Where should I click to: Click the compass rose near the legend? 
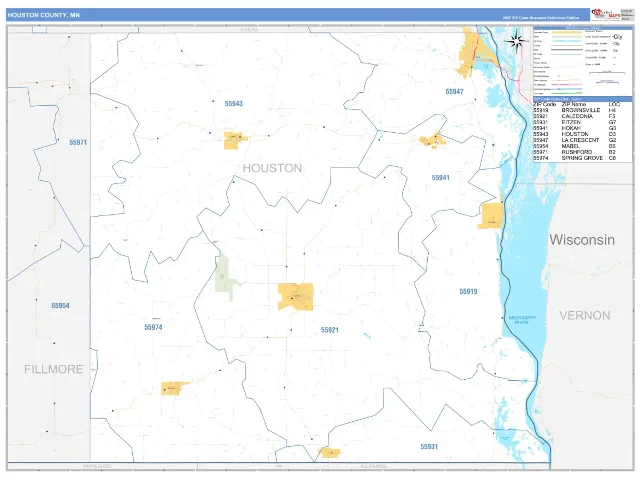(x=516, y=41)
